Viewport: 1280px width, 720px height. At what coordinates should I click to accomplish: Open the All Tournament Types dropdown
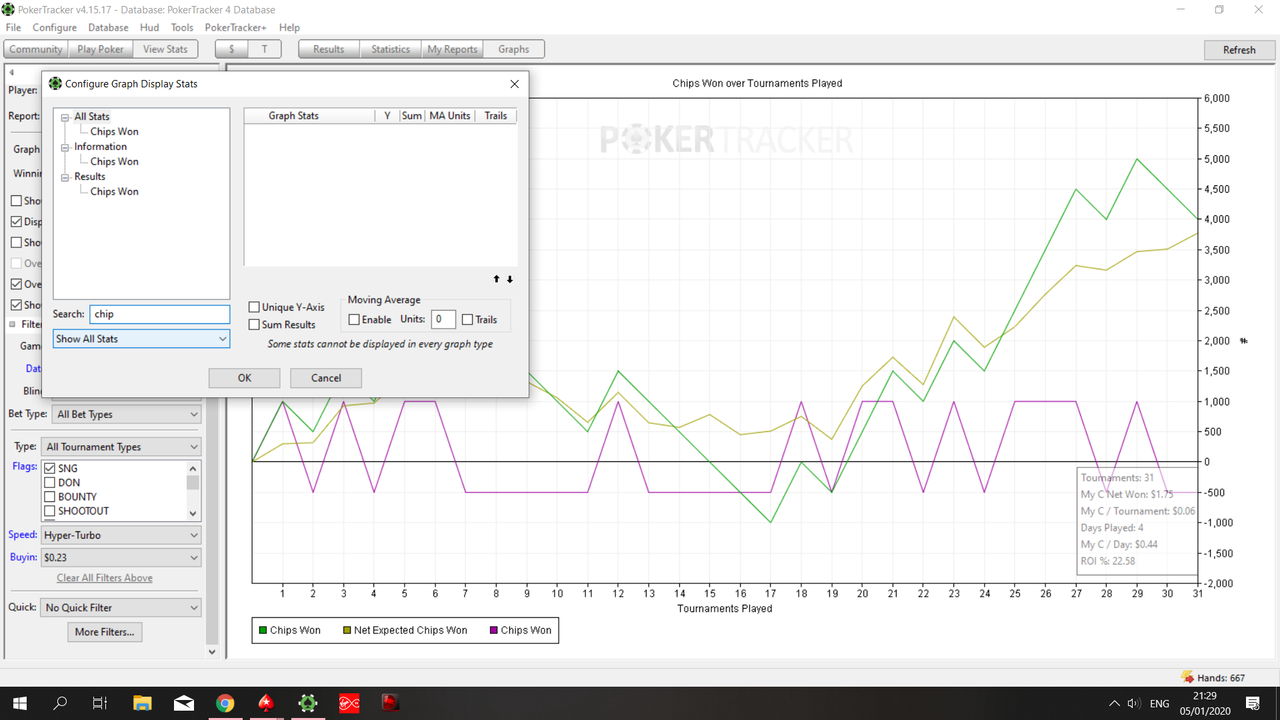pyautogui.click(x=121, y=447)
